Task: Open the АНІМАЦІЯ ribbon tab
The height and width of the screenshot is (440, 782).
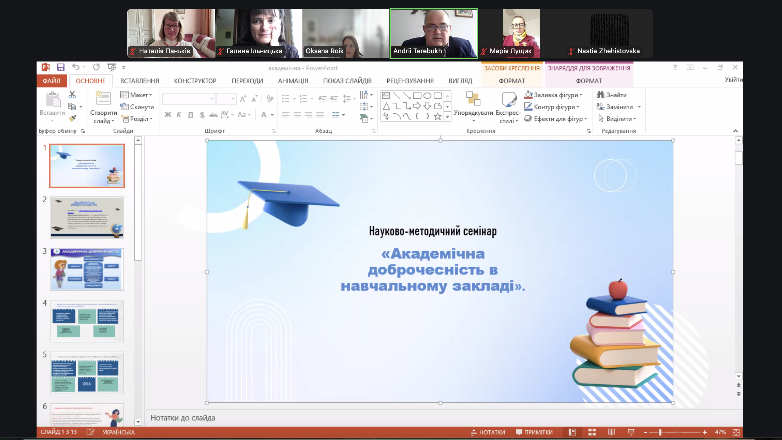Action: pyautogui.click(x=293, y=80)
